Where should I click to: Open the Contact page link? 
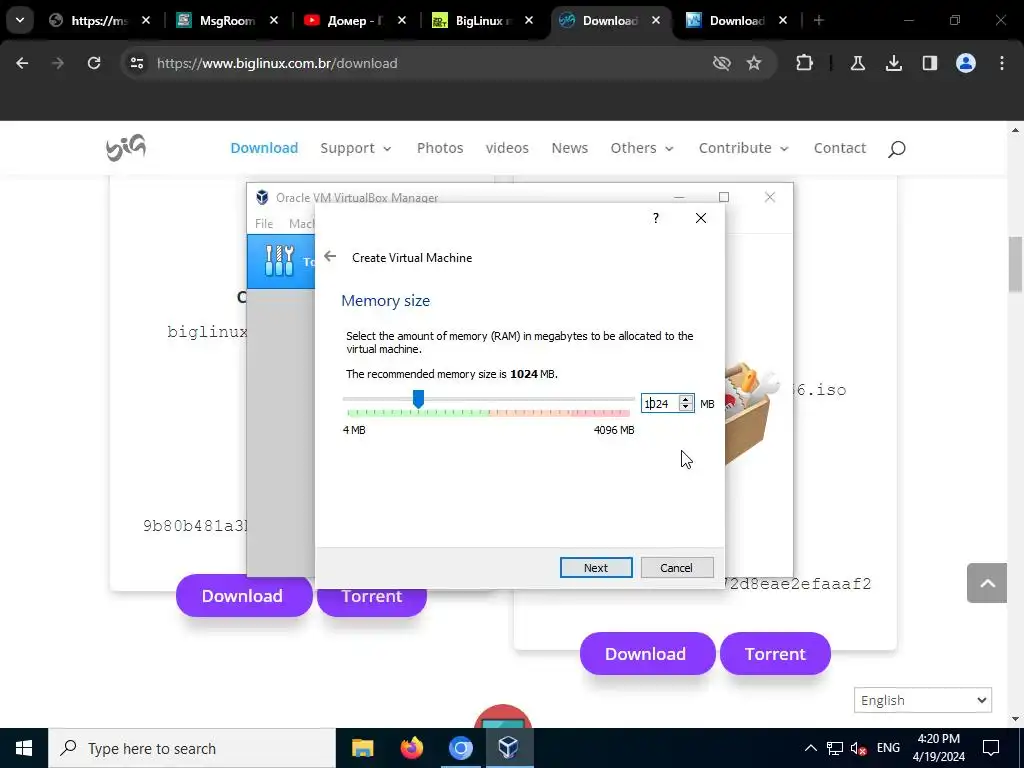(x=840, y=148)
